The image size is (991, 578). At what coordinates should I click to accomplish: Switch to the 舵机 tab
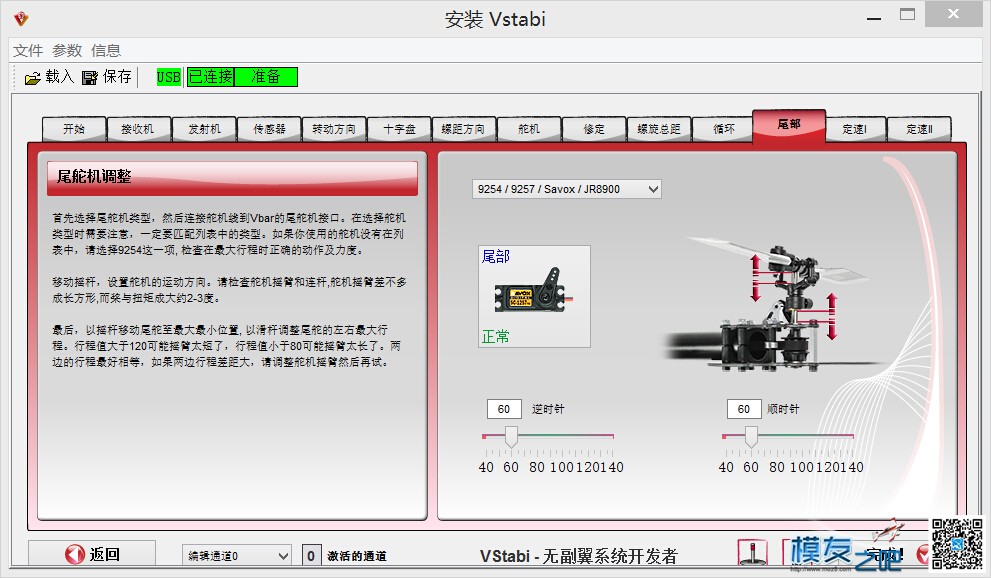click(x=529, y=129)
